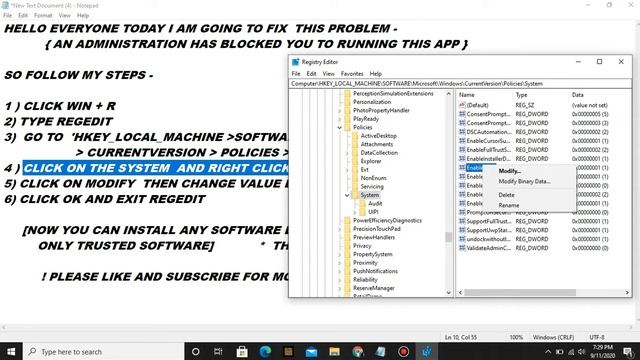Select the Attachments tree key
The width and height of the screenshot is (640, 360).
[377, 144]
